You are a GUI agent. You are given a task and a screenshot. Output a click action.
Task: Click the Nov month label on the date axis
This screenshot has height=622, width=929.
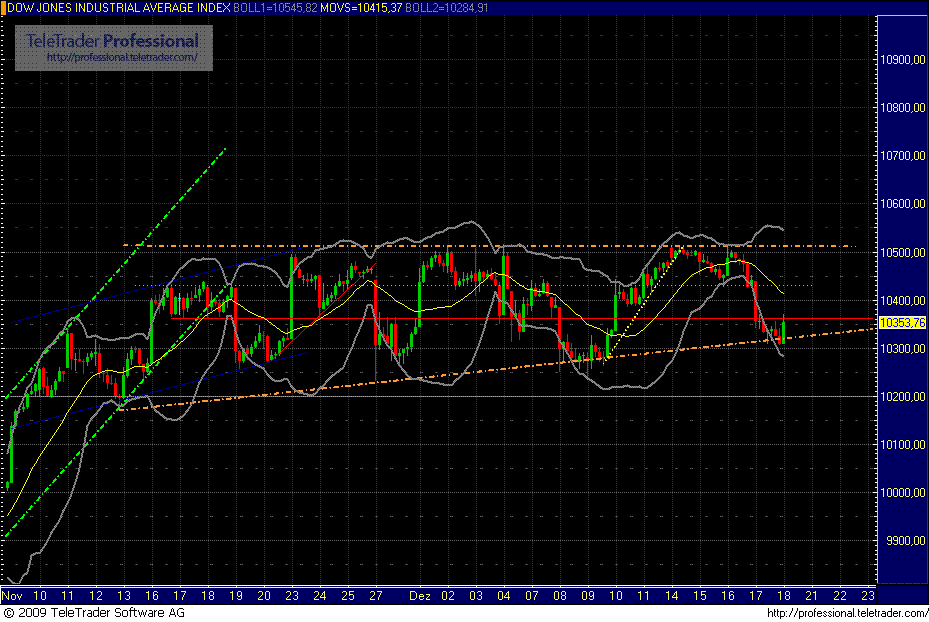[12, 595]
